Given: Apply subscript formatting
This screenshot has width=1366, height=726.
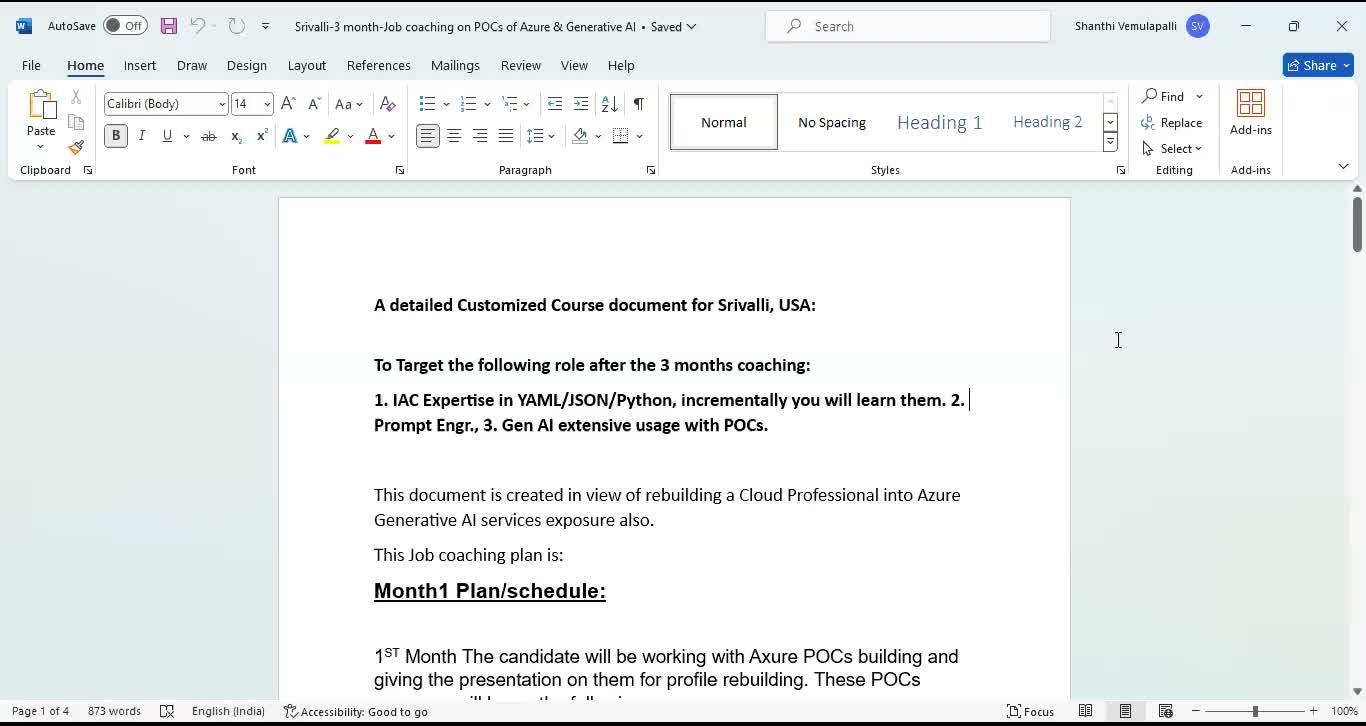Looking at the screenshot, I should [236, 136].
